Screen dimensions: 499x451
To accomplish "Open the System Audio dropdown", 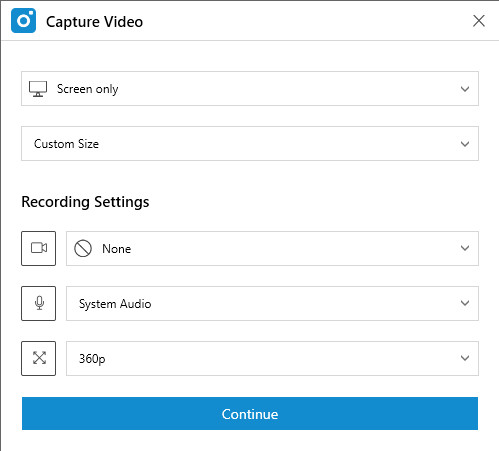I will click(272, 303).
